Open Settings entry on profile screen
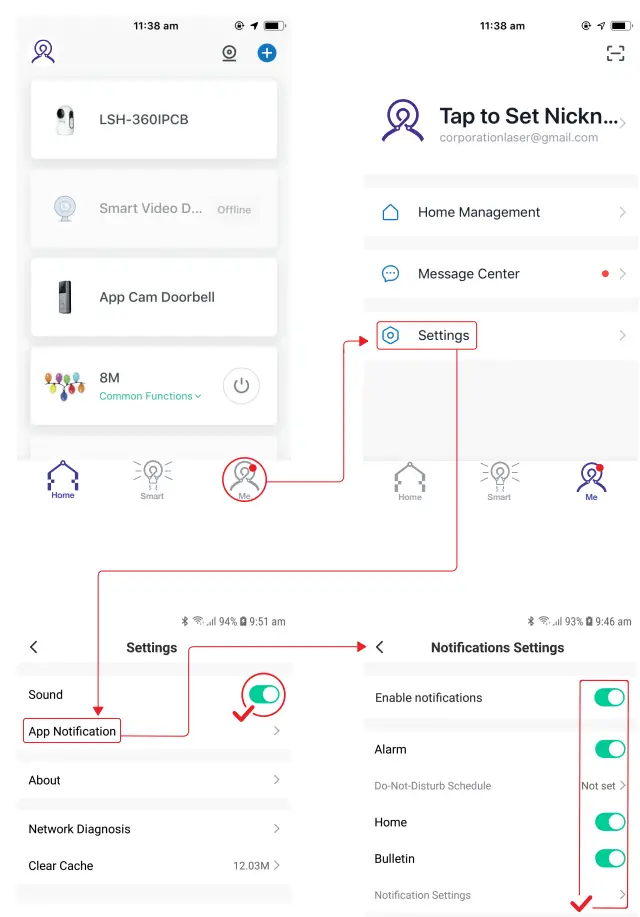This screenshot has width=640, height=917. pyautogui.click(x=501, y=335)
